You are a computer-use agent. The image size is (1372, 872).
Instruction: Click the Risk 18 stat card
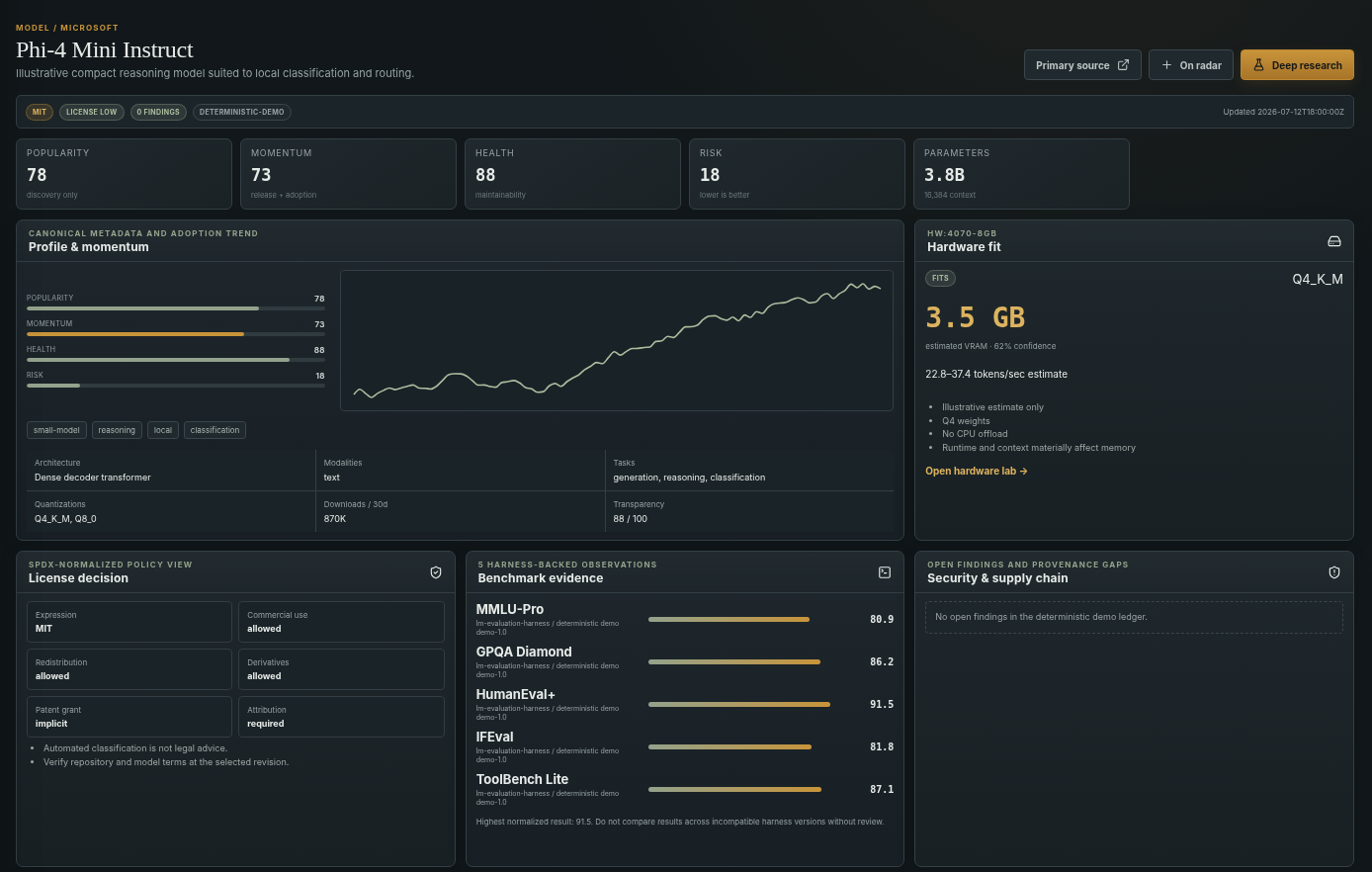[x=797, y=174]
